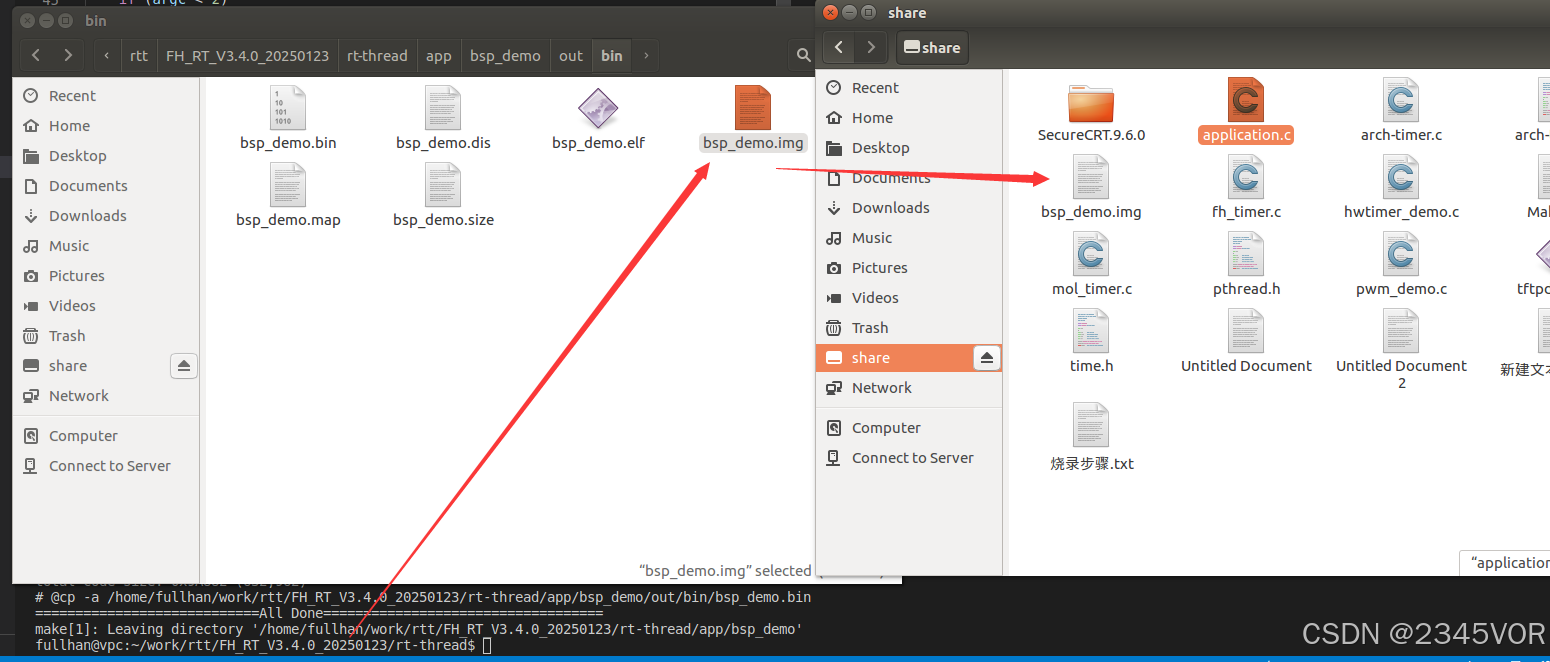Open Videos in share window sidebar
Viewport: 1550px width, 662px height.
tap(909, 298)
